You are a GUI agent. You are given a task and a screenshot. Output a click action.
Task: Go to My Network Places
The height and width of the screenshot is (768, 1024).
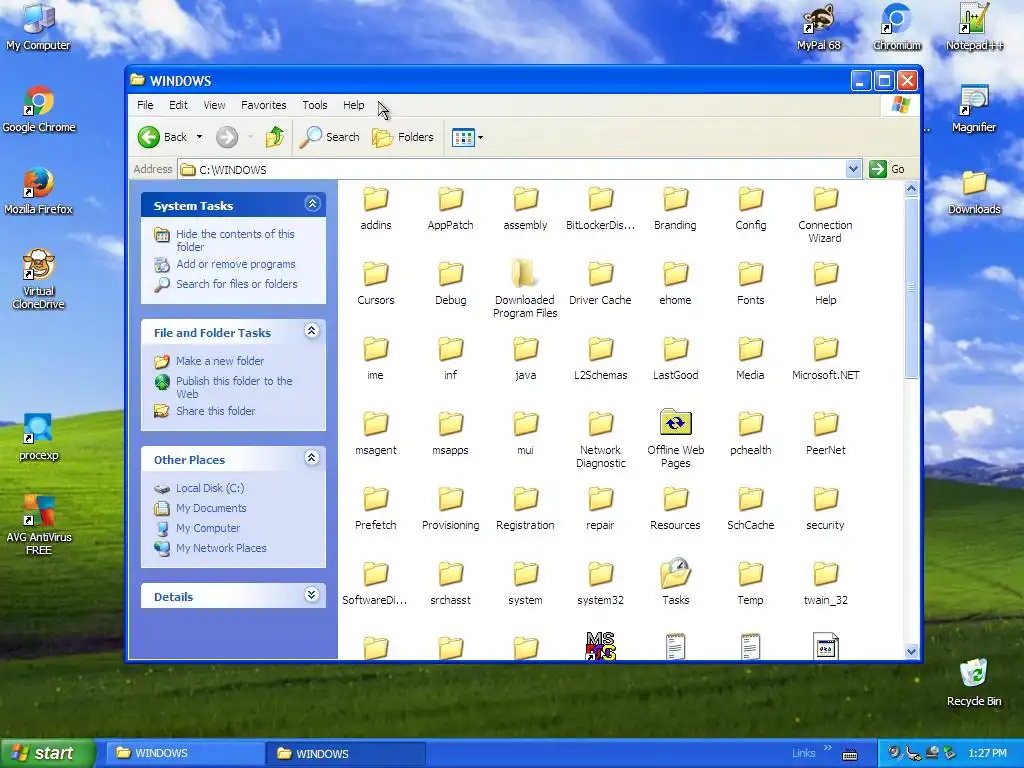click(x=221, y=548)
